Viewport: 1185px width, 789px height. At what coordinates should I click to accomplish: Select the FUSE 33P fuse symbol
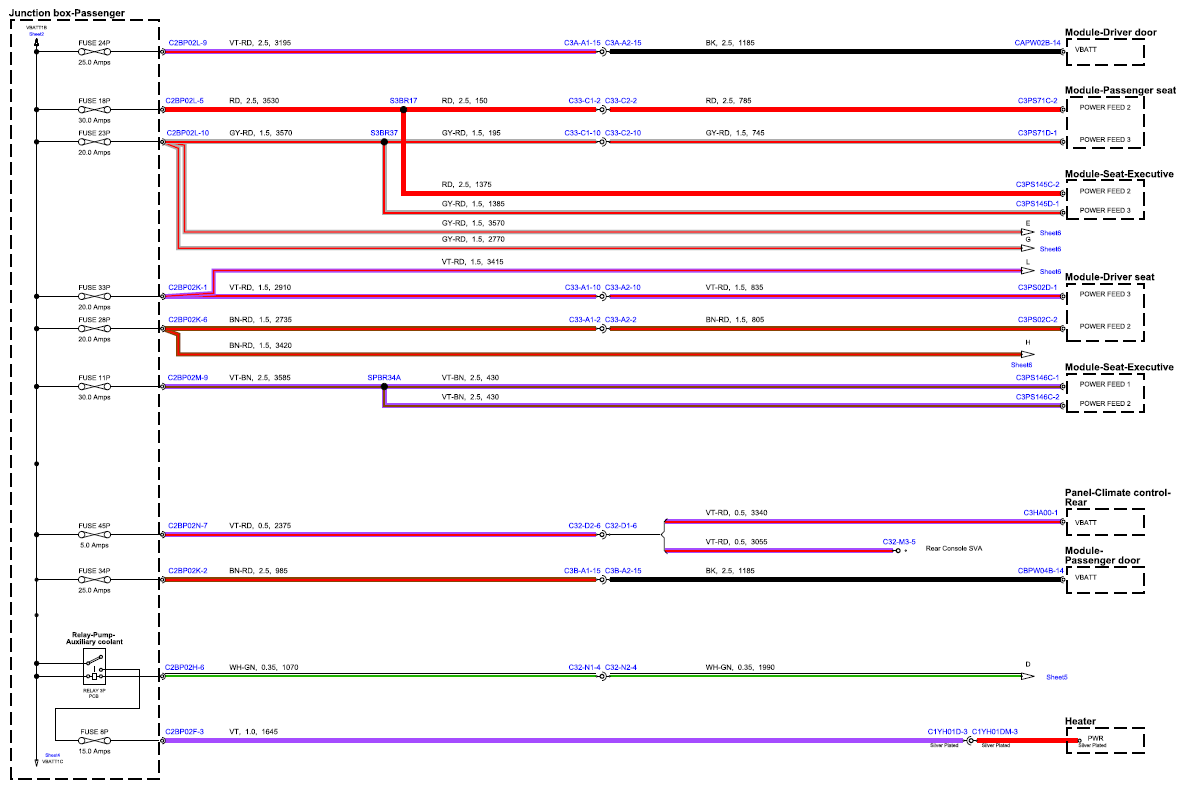[94, 296]
